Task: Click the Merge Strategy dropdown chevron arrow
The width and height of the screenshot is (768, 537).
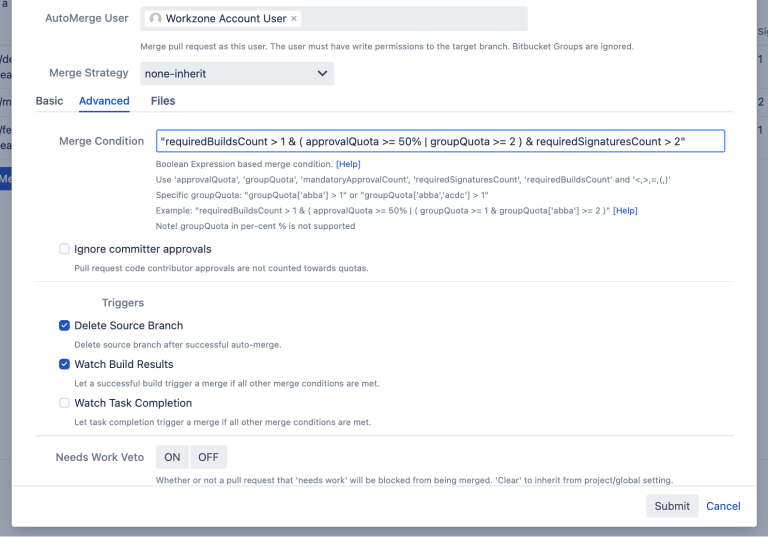Action: (x=321, y=73)
